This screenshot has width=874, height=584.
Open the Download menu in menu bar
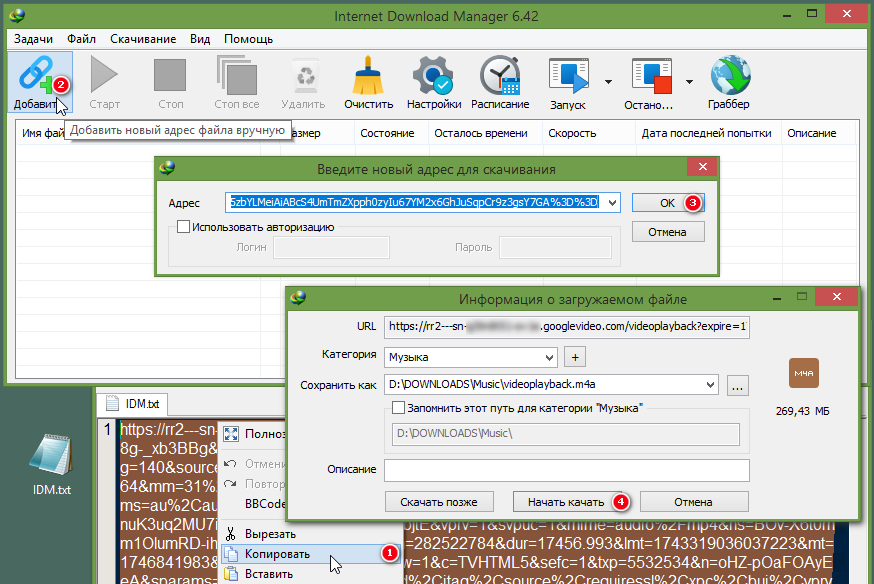(143, 39)
